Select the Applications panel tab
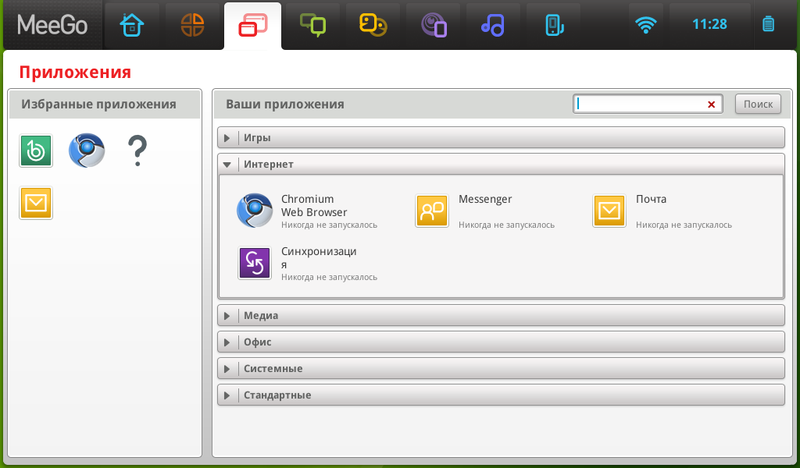800x468 pixels. [x=253, y=25]
